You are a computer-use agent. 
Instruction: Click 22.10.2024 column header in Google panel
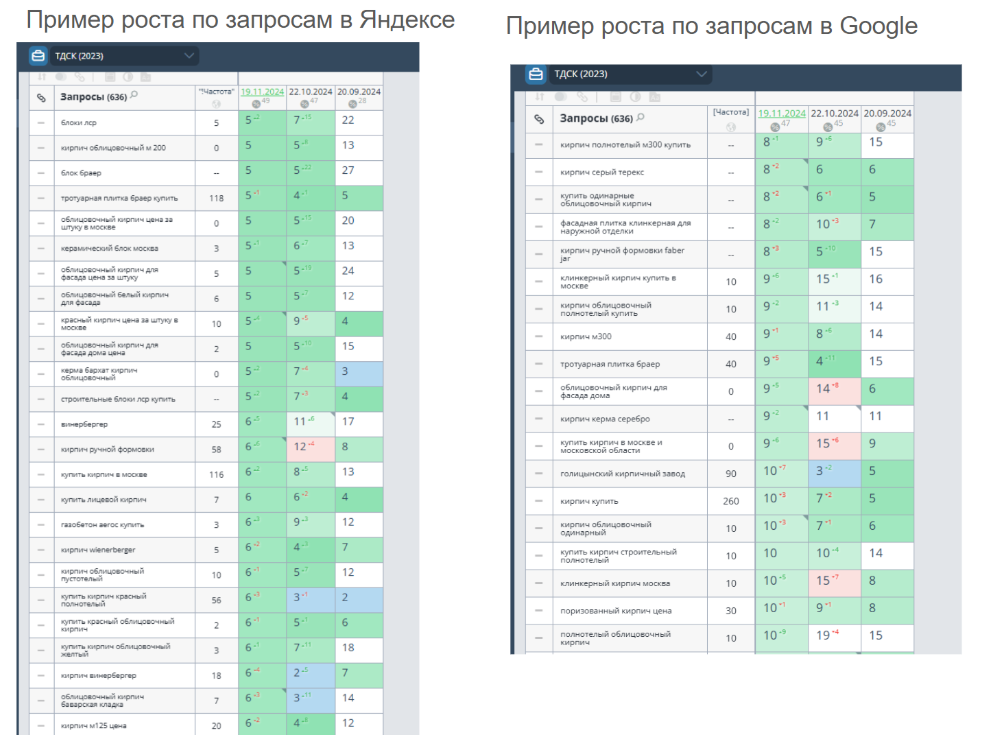835,113
